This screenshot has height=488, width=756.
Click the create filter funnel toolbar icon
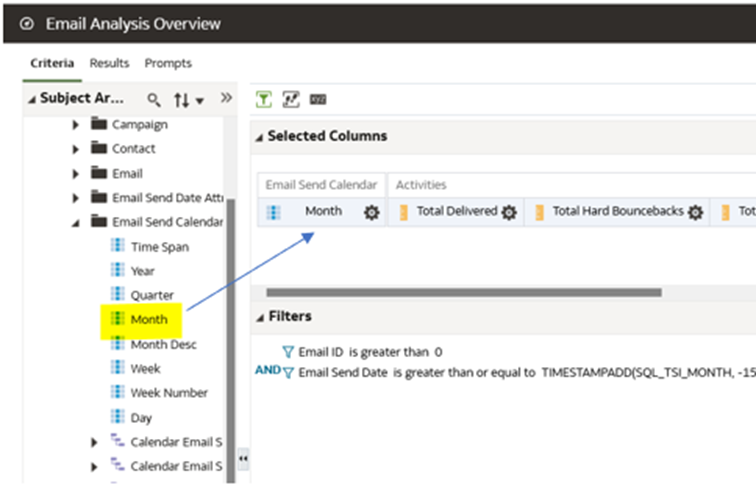click(x=264, y=99)
